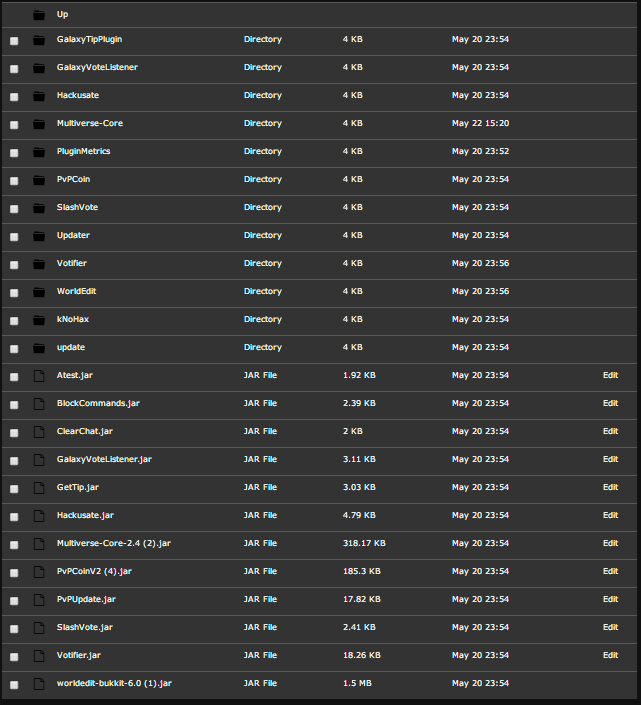Open the Updater folder name link
Screen dimensions: 641x705
73,235
